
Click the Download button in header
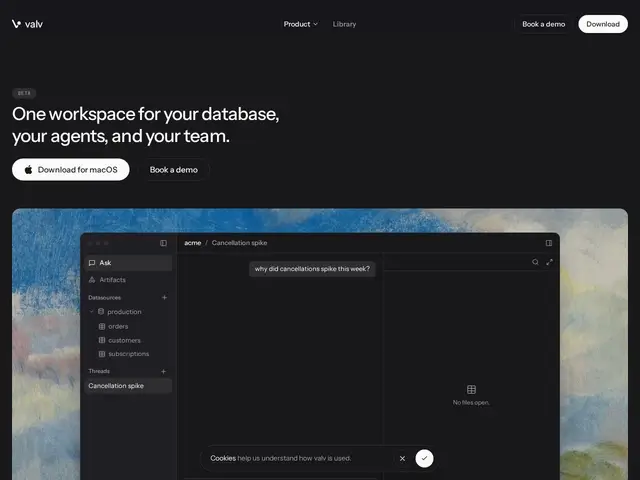click(603, 24)
